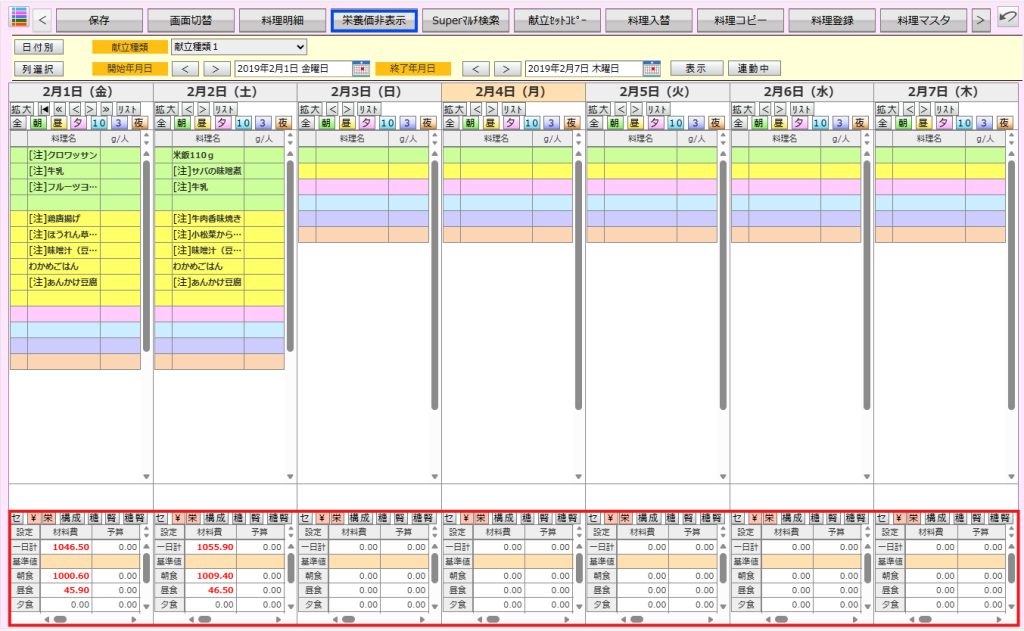This screenshot has height=631, width=1024.
Task: Click the 栄 nutrition icon under 2月2日
Action: (193, 518)
